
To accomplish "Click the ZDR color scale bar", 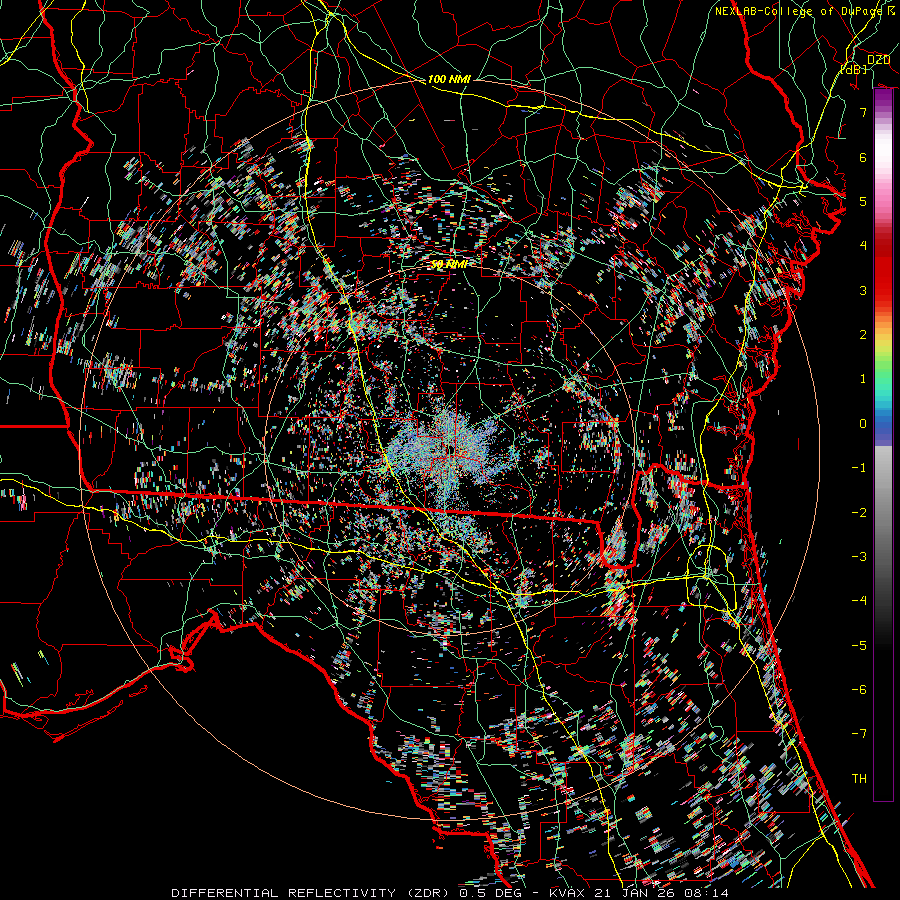I will (x=883, y=445).
